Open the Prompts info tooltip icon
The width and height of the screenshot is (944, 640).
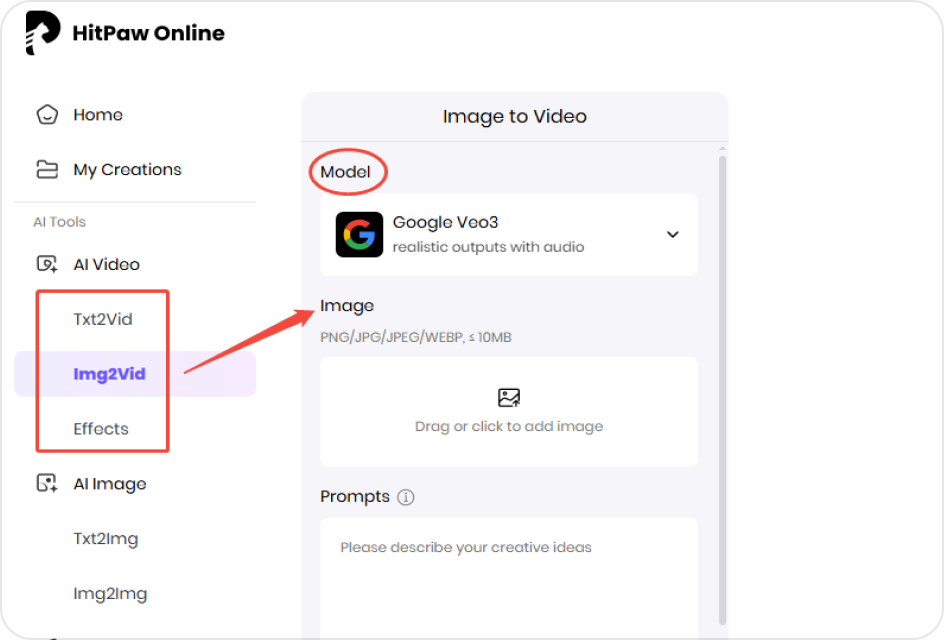[407, 497]
